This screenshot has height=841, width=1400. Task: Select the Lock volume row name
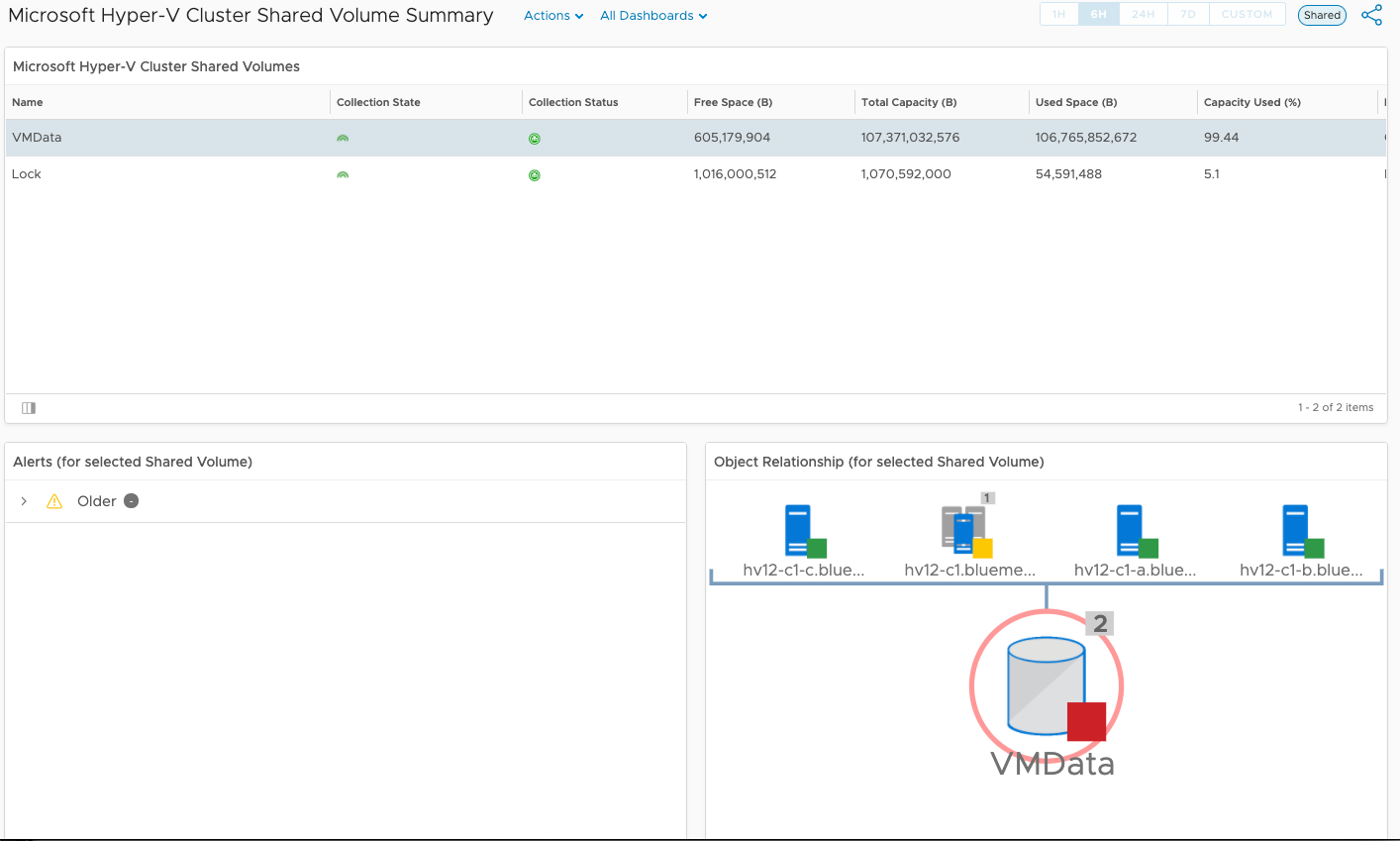pyautogui.click(x=27, y=174)
